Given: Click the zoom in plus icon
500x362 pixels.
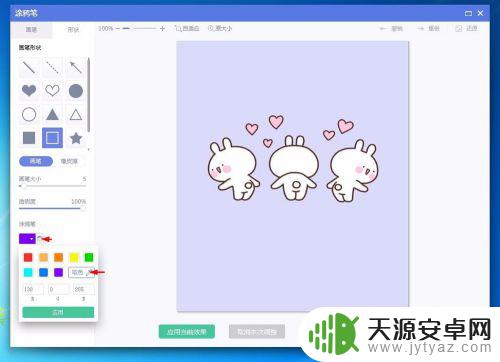Looking at the screenshot, I should coord(162,29).
